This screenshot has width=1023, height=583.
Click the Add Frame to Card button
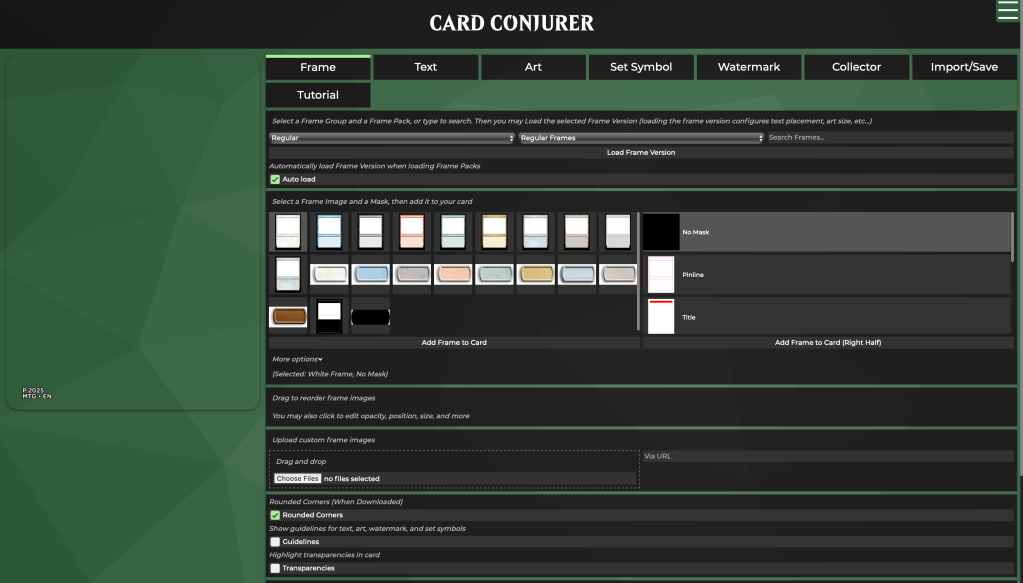454,342
